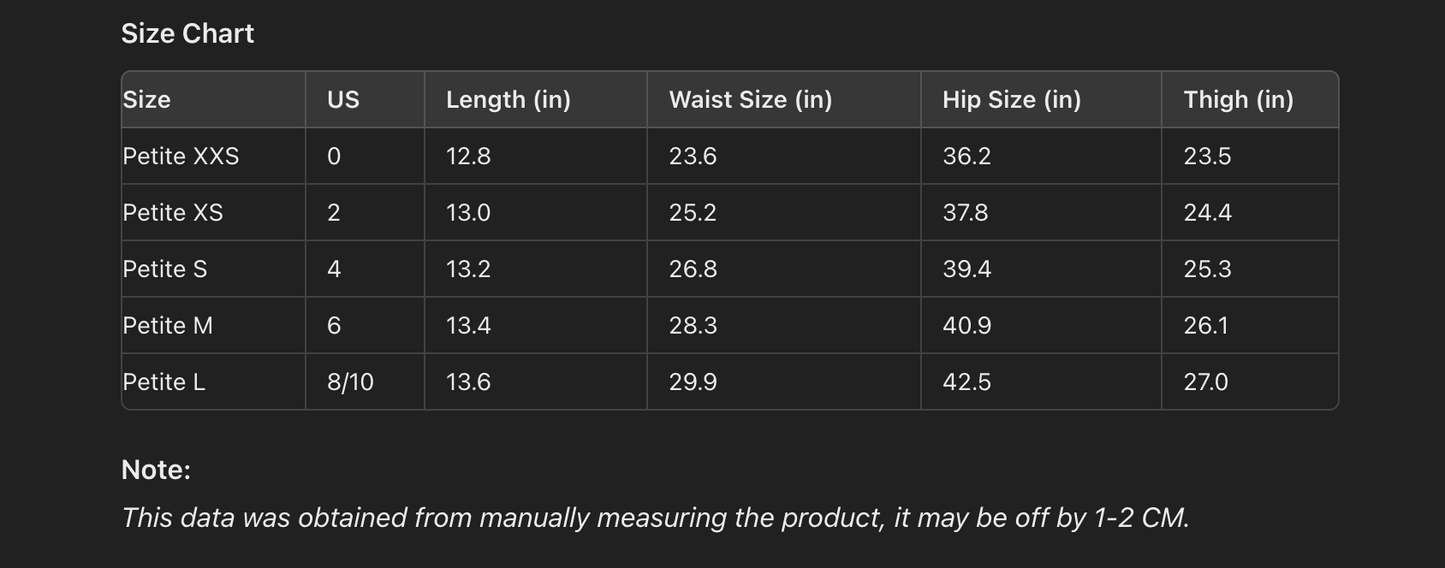Click the Petite M size cell
This screenshot has height=568, width=1445.
tap(168, 326)
